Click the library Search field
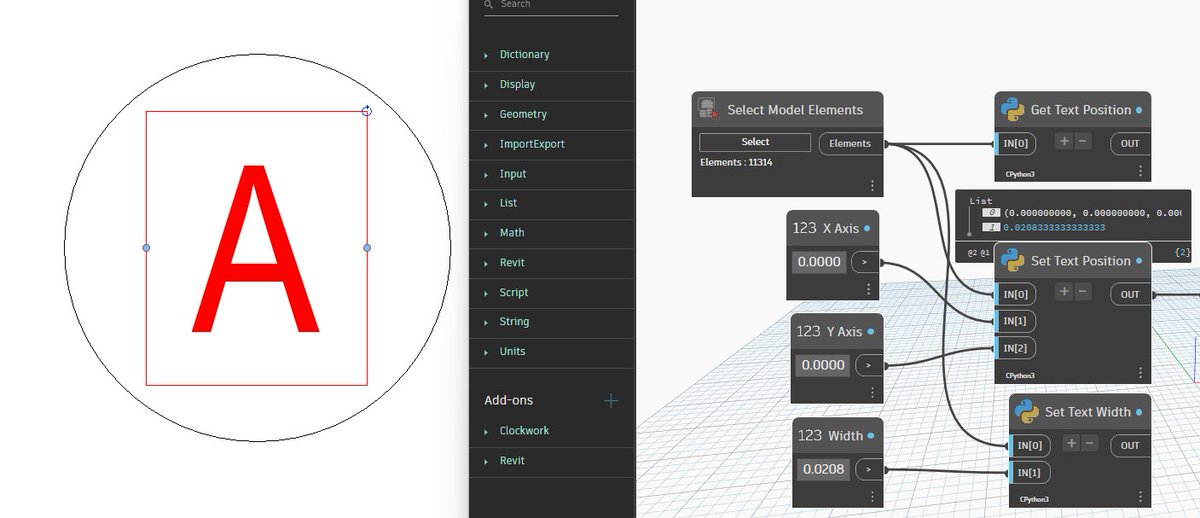The height and width of the screenshot is (518, 1200). coord(551,6)
